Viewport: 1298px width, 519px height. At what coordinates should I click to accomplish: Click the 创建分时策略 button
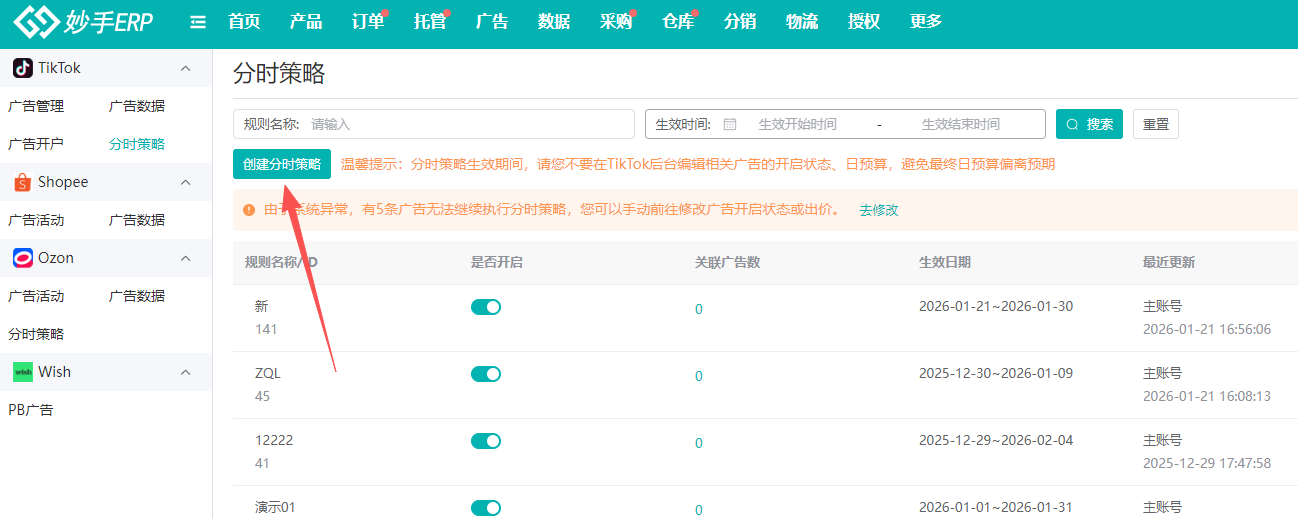282,164
